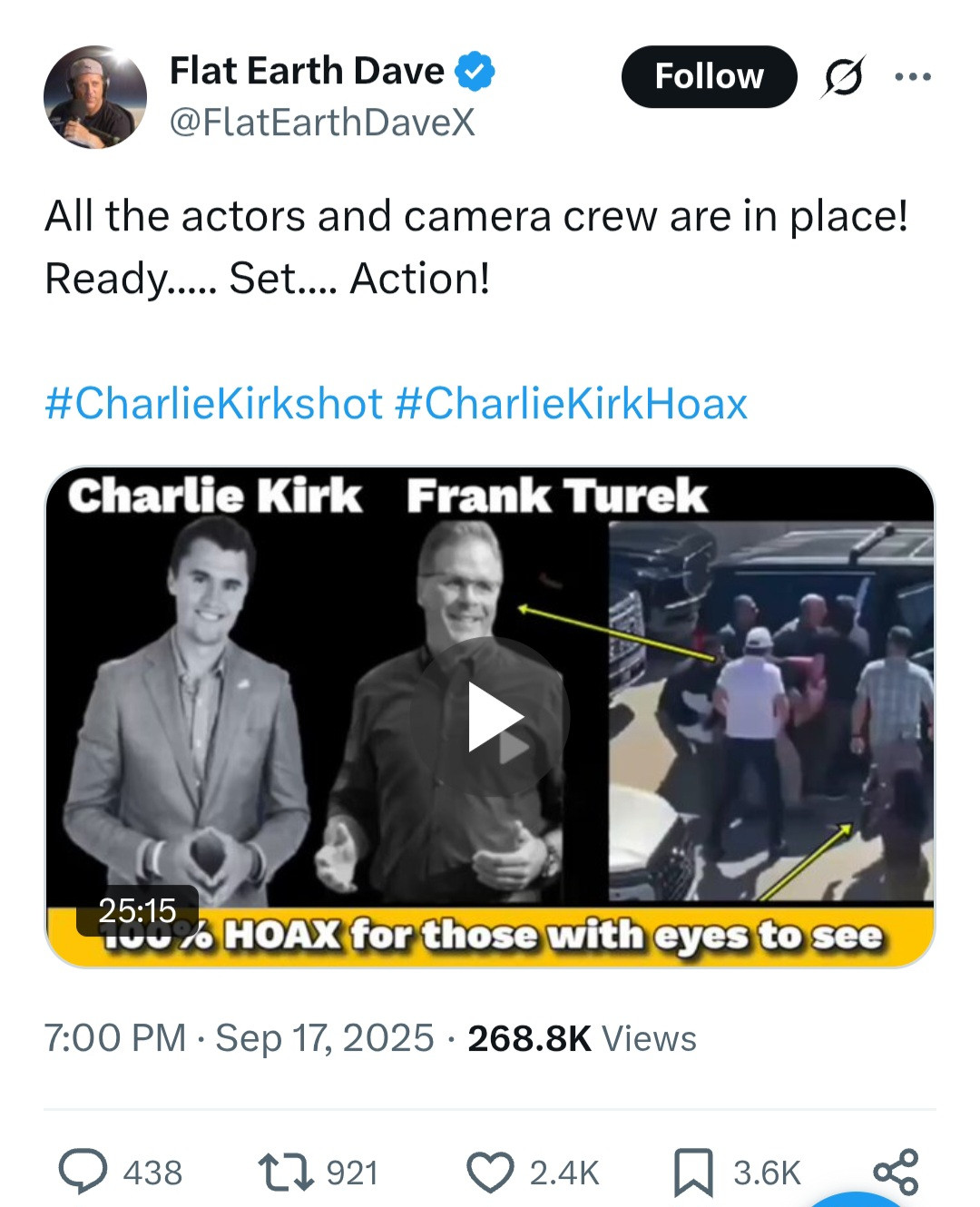Click the Flat Earth Dave display name
Screen dimensions: 980x1207
(307, 71)
